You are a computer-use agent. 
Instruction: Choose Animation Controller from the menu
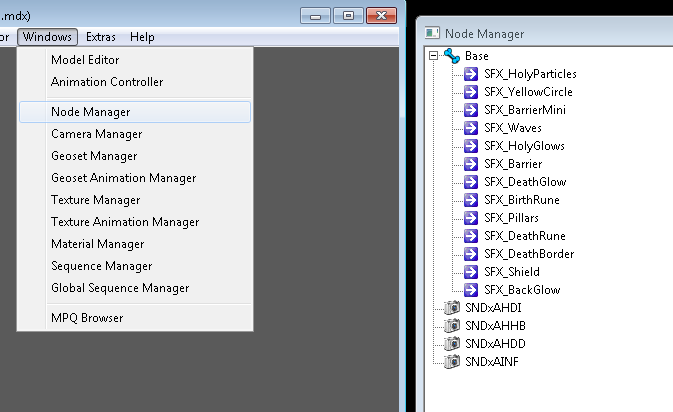[x=135, y=82]
